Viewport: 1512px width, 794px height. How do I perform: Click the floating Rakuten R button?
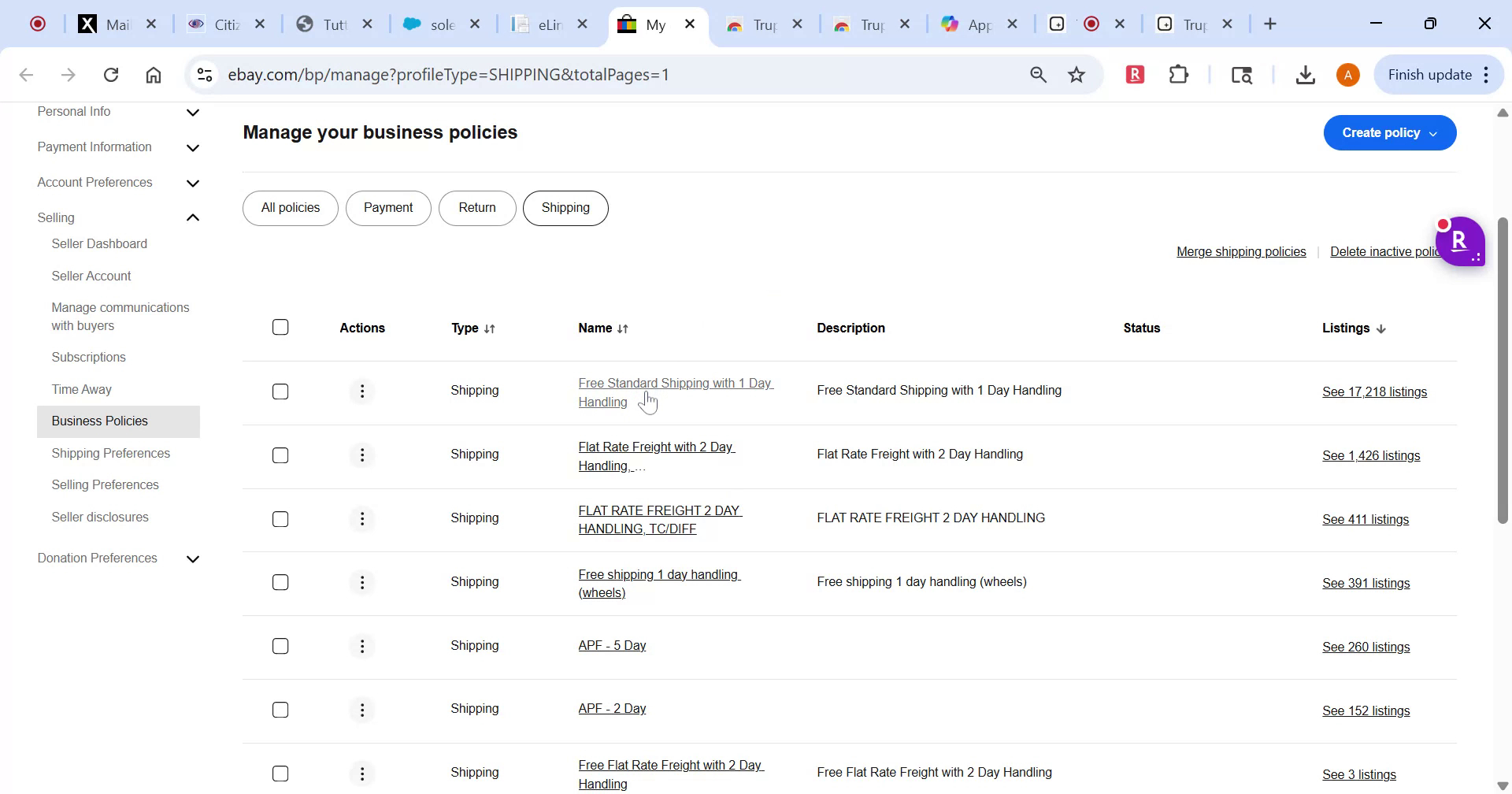(1462, 242)
